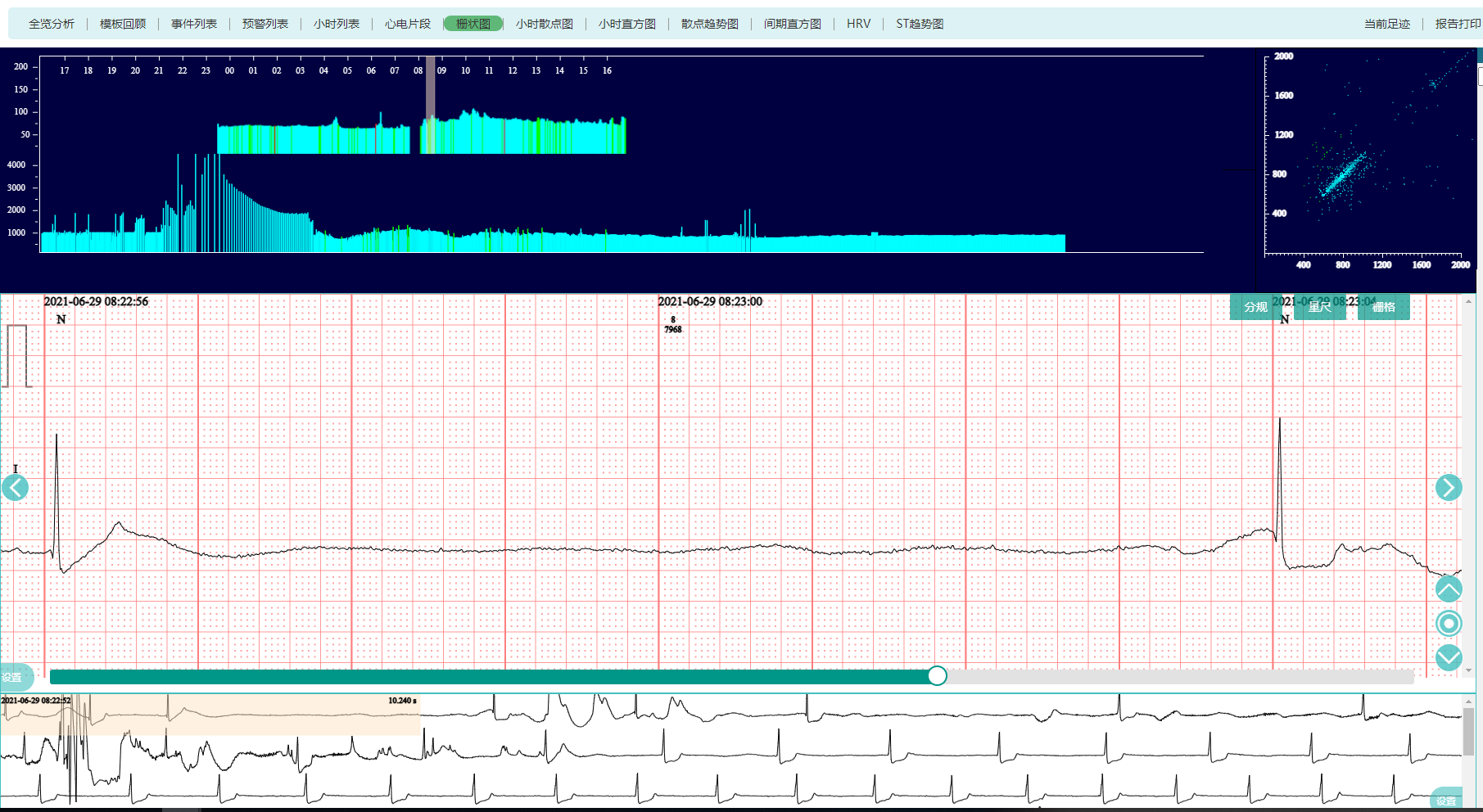The height and width of the screenshot is (812, 1483).
Task: Toggle the 分规 caliper tool
Action: coord(1255,307)
